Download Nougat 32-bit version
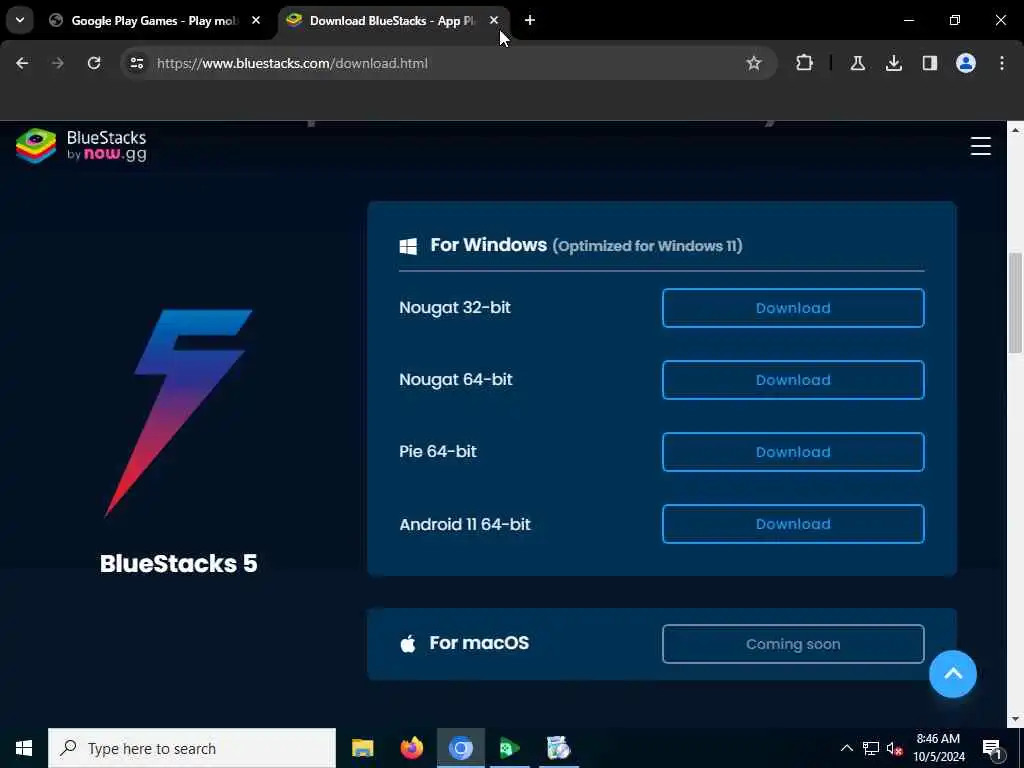The width and height of the screenshot is (1024, 768). tap(793, 308)
